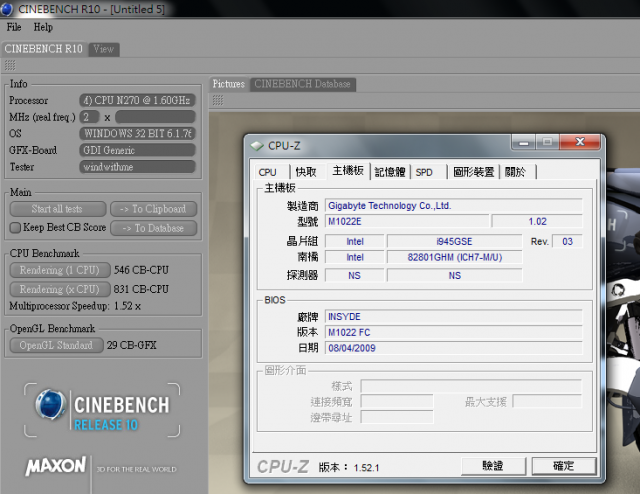Click the 546 CB-CPU score
This screenshot has height=494, width=640.
[141, 270]
